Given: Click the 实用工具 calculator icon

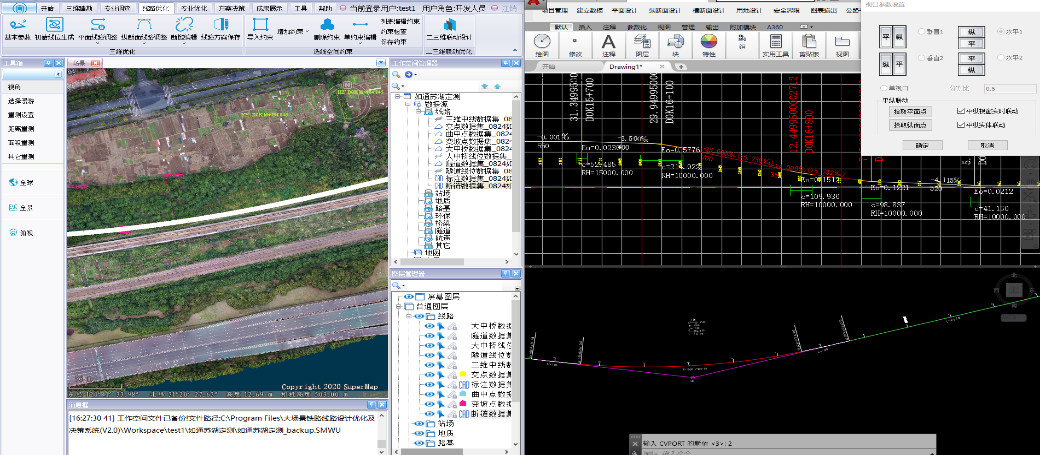Looking at the screenshot, I should (x=774, y=43).
